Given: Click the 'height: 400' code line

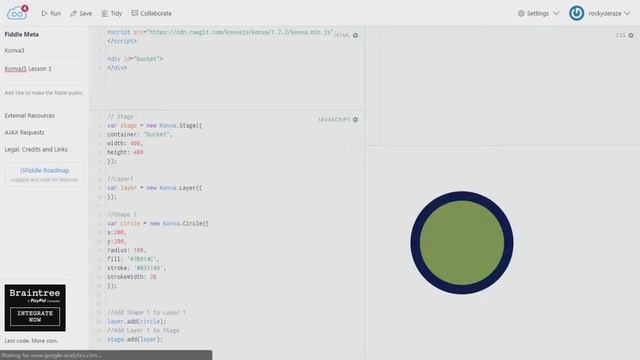Looking at the screenshot, I should point(125,152).
